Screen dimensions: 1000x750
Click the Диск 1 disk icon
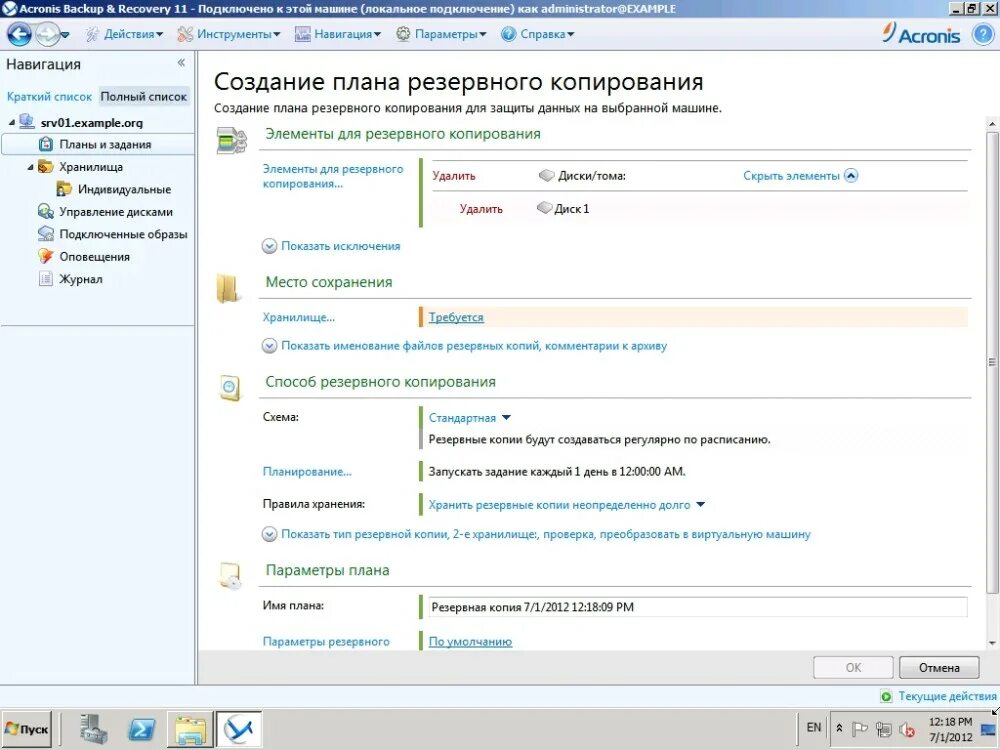[544, 208]
